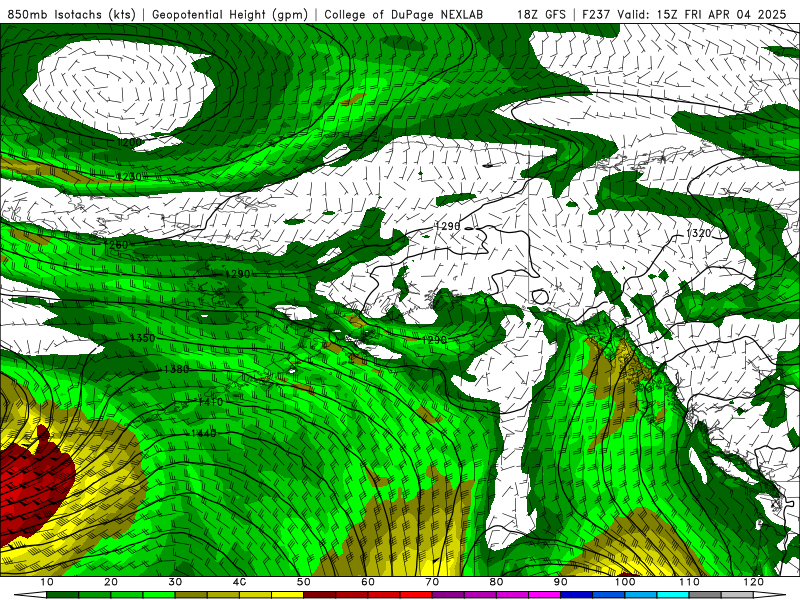Click the darkest green swatch beginning at 10 kts
Screen dimensions: 800x600
[62, 595]
